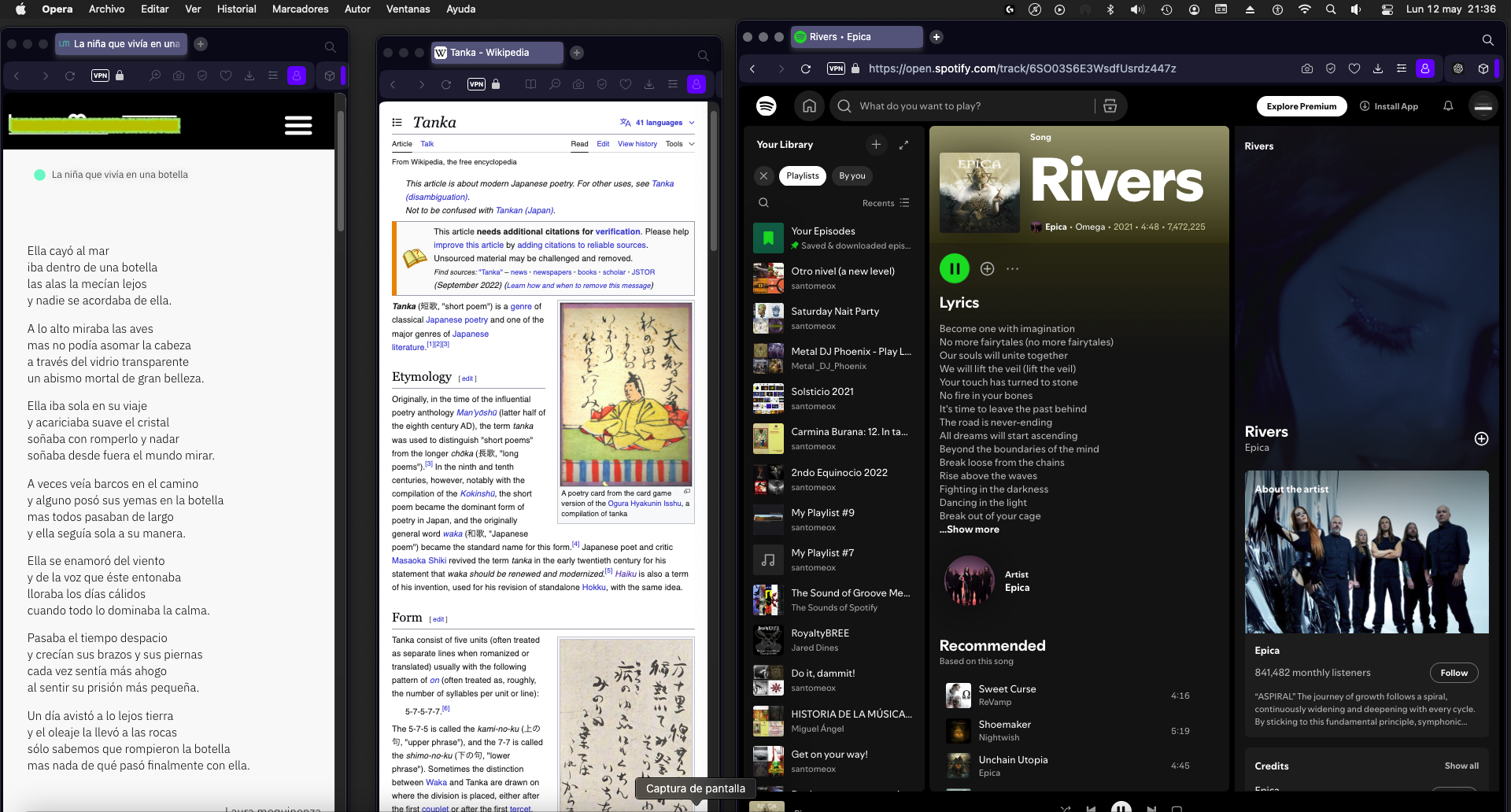Open the Marcadores menu
Viewport: 1511px width, 812px height.
300,9
